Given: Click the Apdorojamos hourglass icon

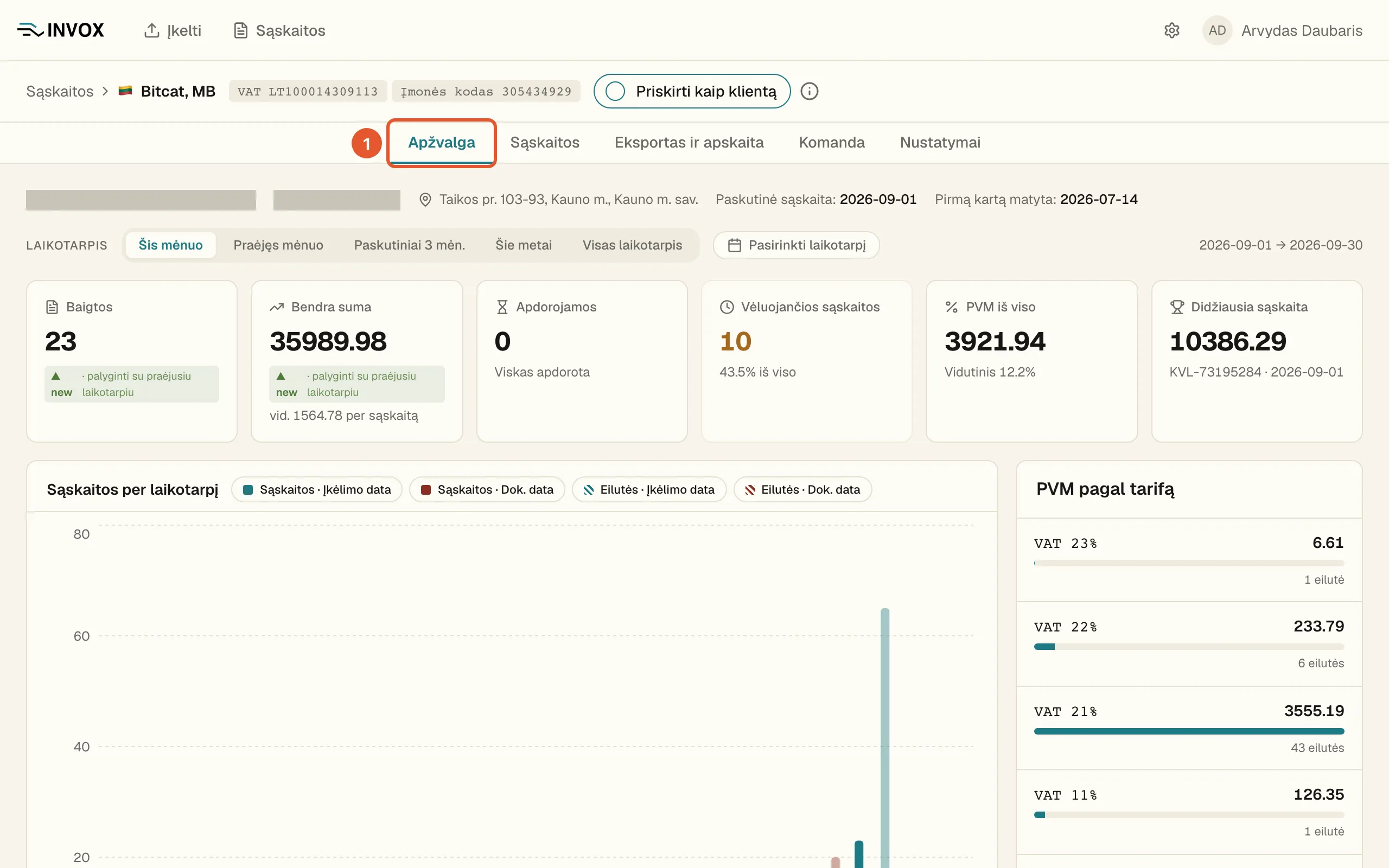Looking at the screenshot, I should tap(502, 307).
